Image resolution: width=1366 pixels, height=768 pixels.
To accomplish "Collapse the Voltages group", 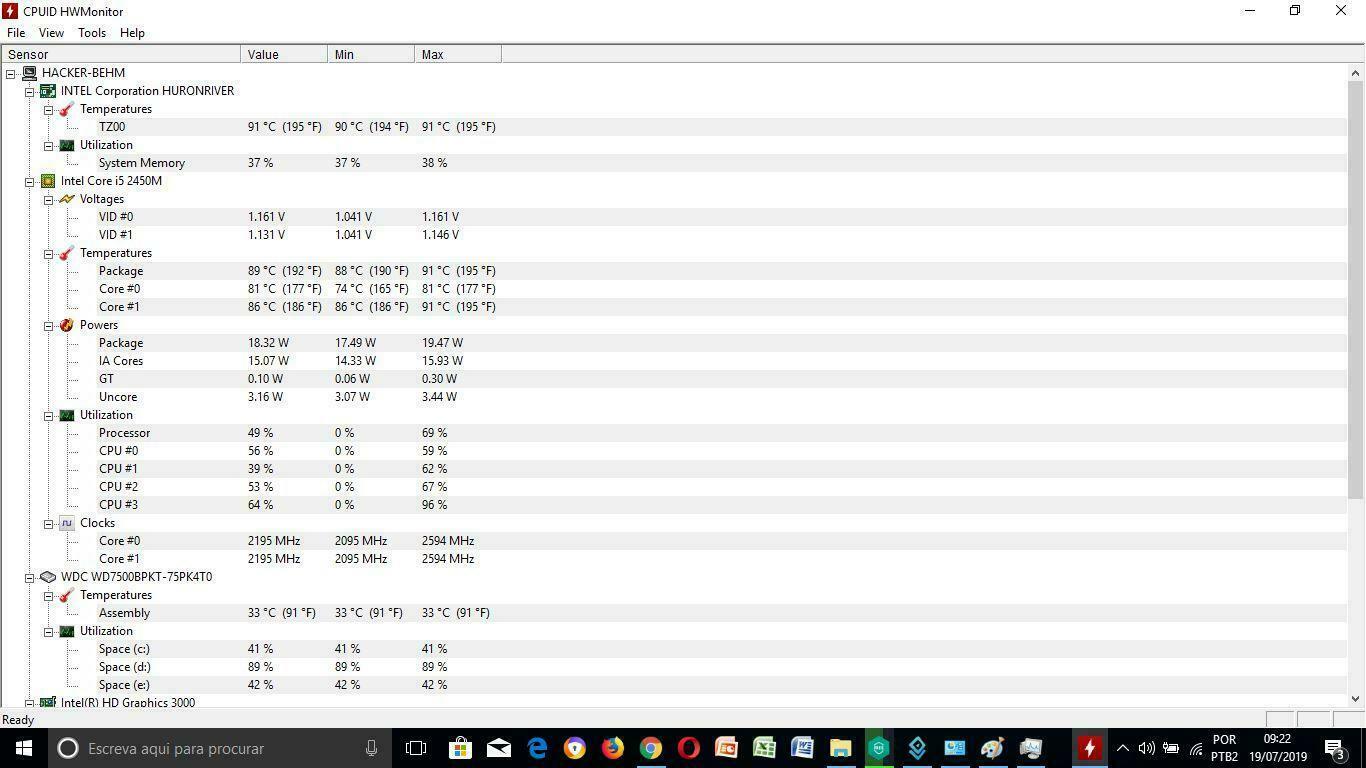I will pos(48,199).
